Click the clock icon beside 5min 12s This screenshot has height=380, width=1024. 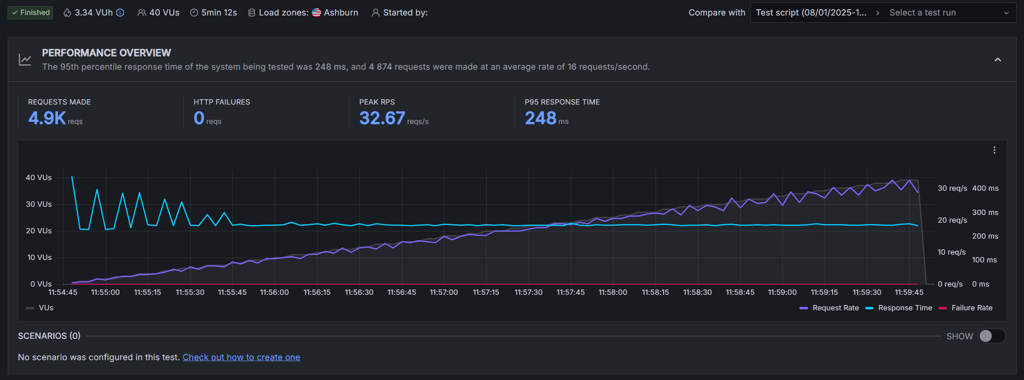coord(194,12)
